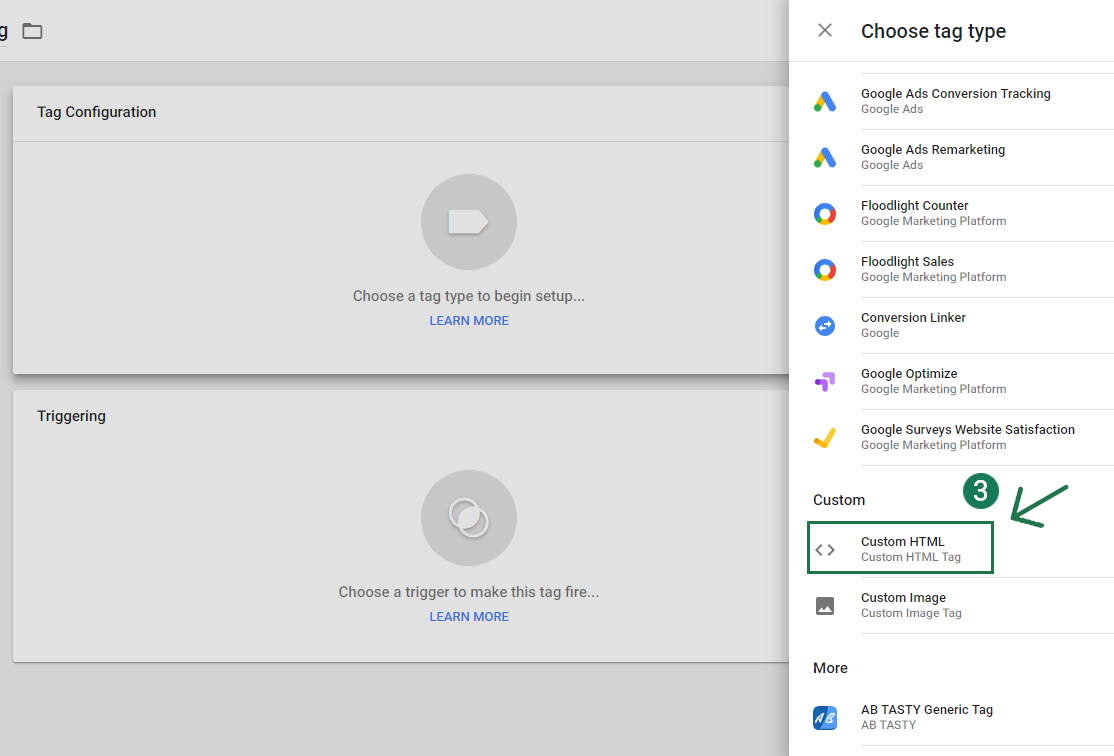Screen dimensions: 1114x756
Task: Click the Google Ads Remarketing icon
Action: coord(824,157)
